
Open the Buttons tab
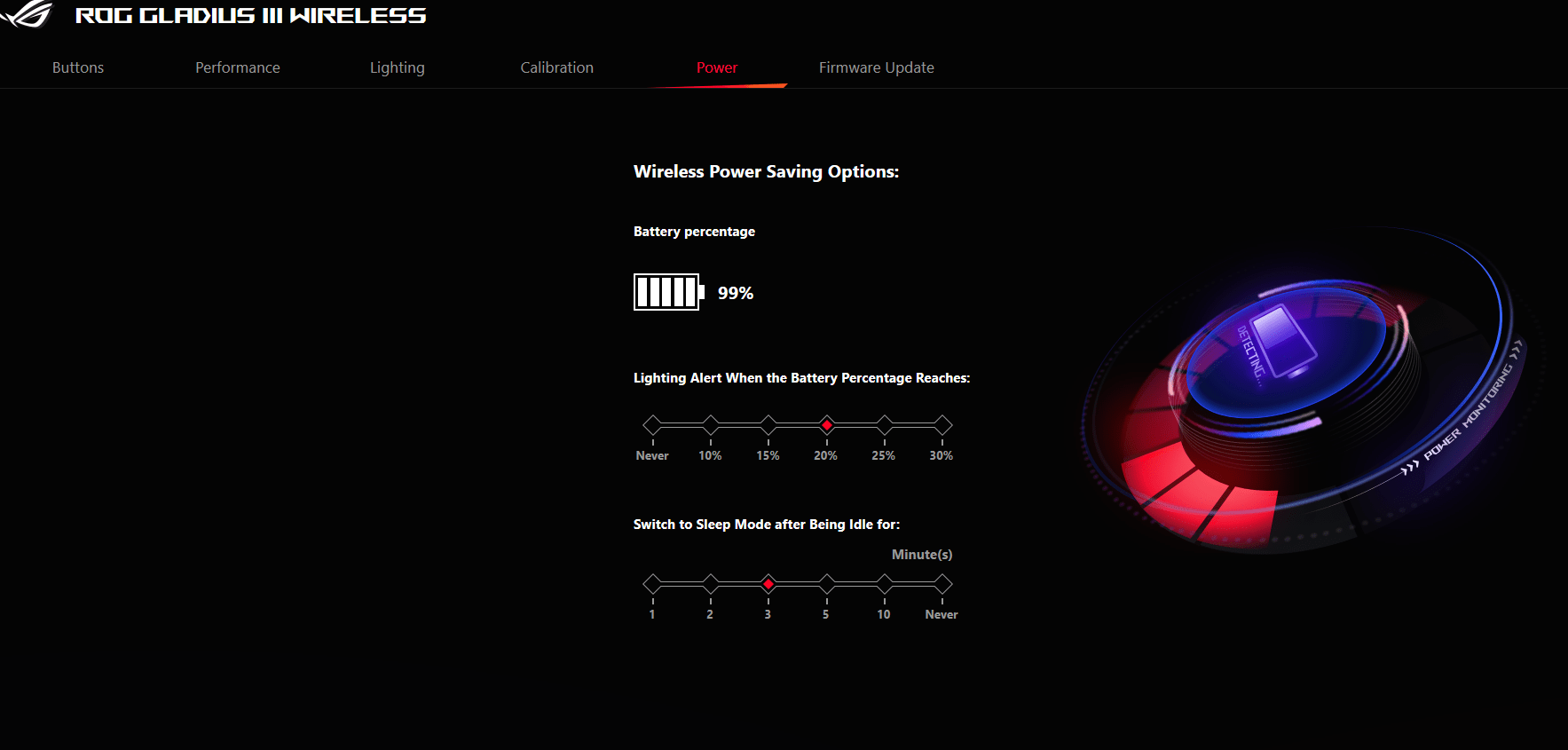(78, 67)
